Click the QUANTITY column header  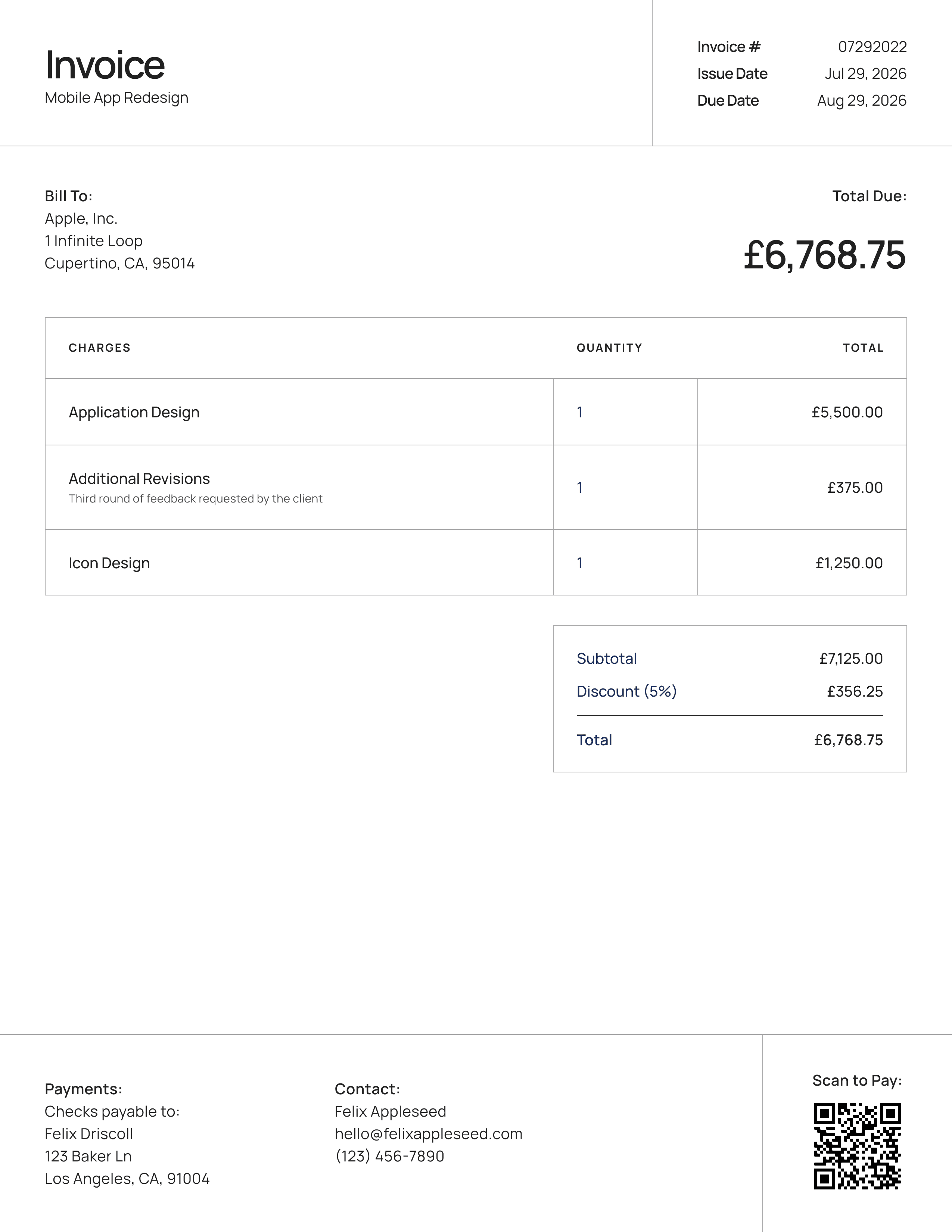[609, 348]
